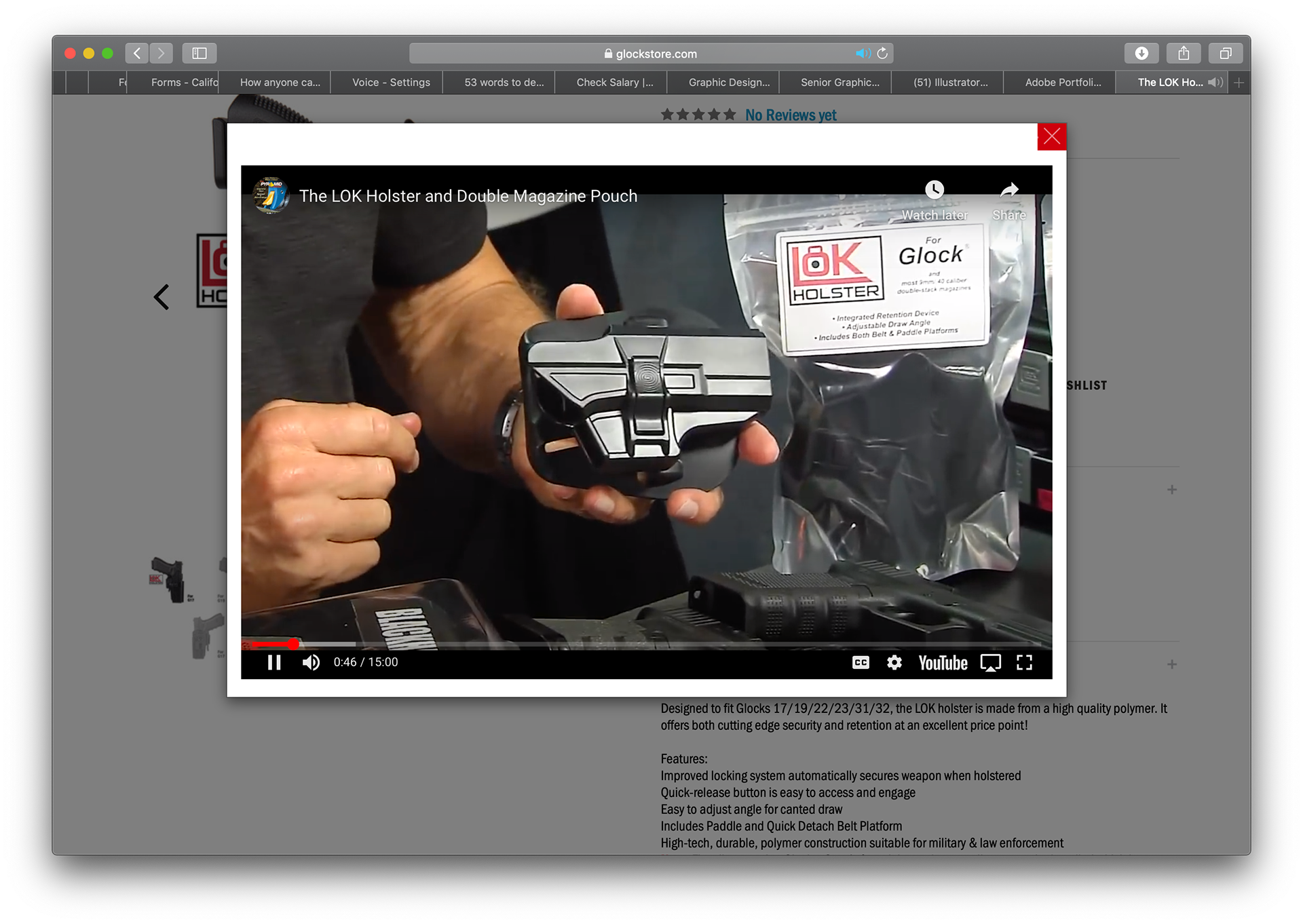
Task: Mute The LOK Ho... tab speaker icon
Action: tap(1215, 82)
